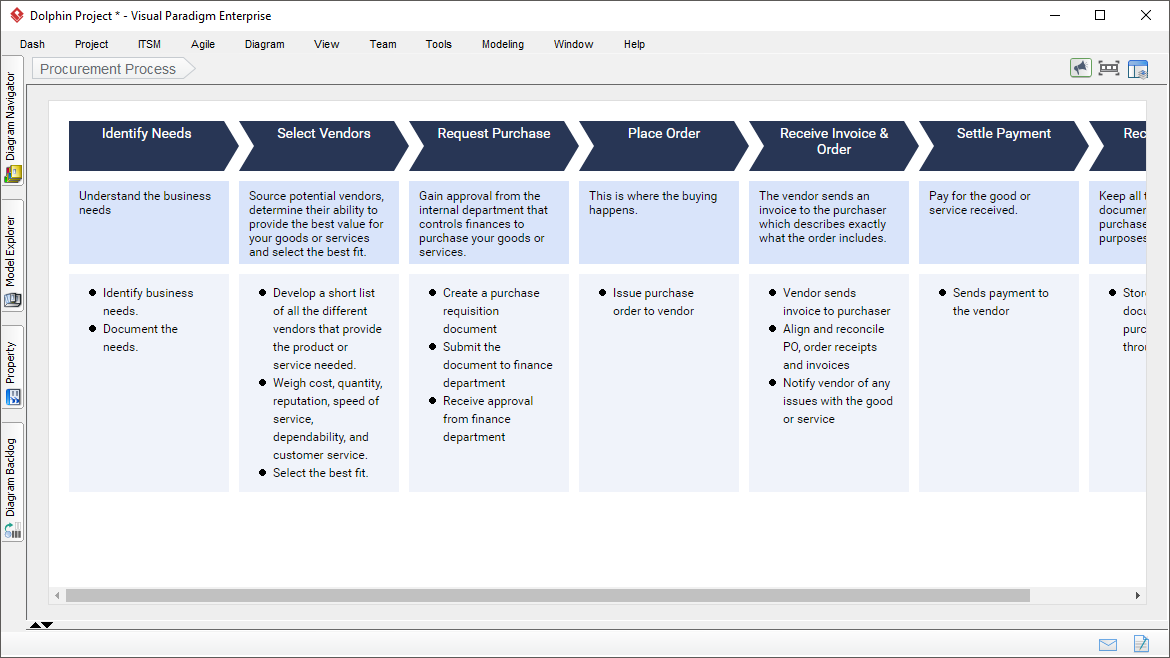The image size is (1170, 658).
Task: Click the scroll right arrow
Action: (1137, 595)
